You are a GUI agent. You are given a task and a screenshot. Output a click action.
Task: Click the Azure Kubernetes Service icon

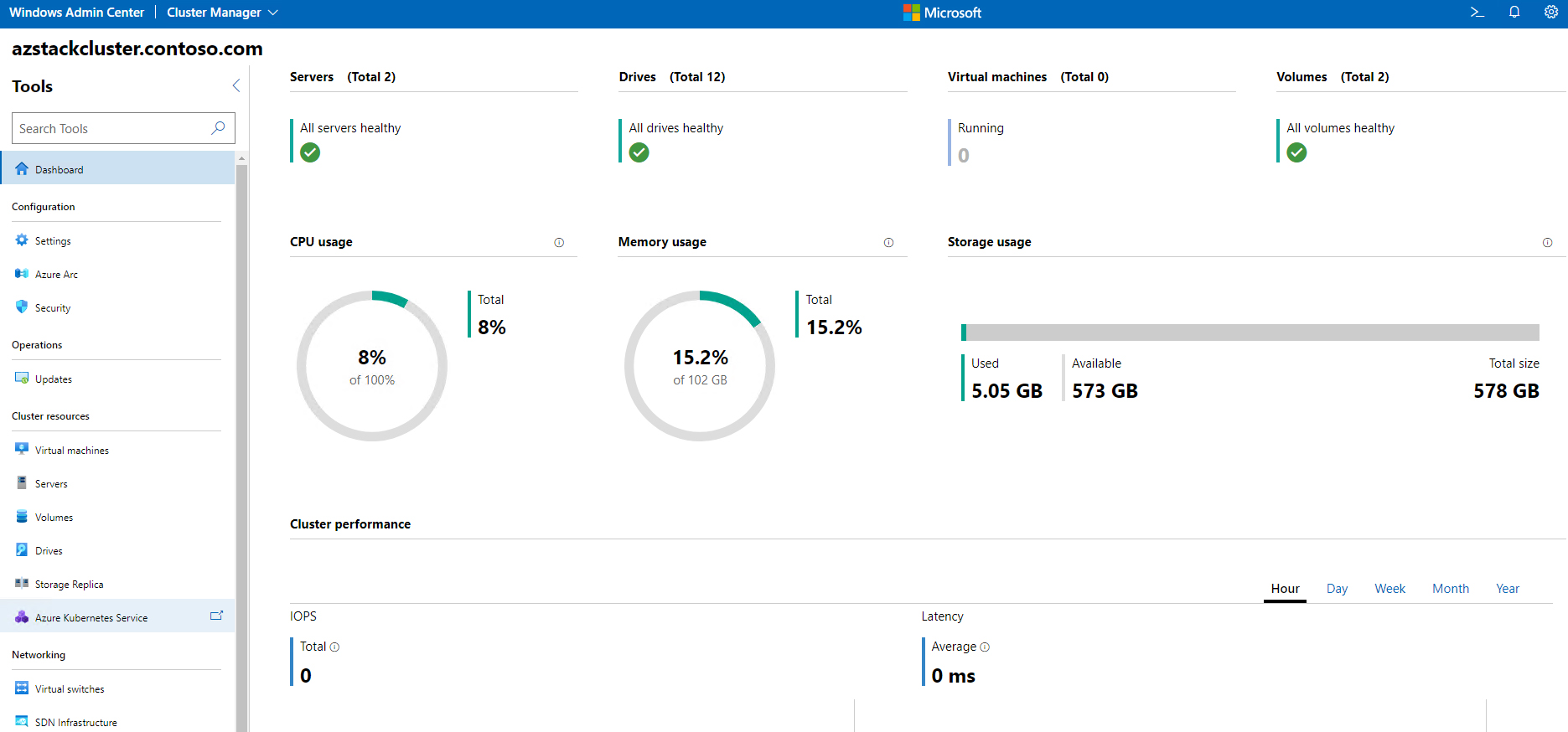click(22, 617)
